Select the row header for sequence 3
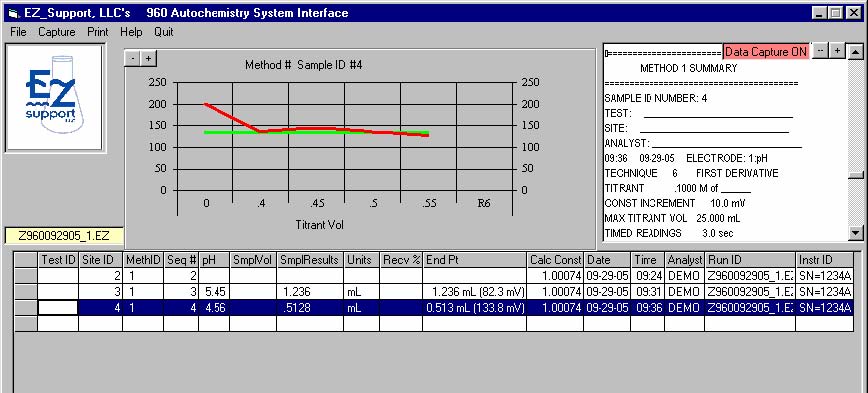The width and height of the screenshot is (868, 393). pyautogui.click(x=25, y=291)
